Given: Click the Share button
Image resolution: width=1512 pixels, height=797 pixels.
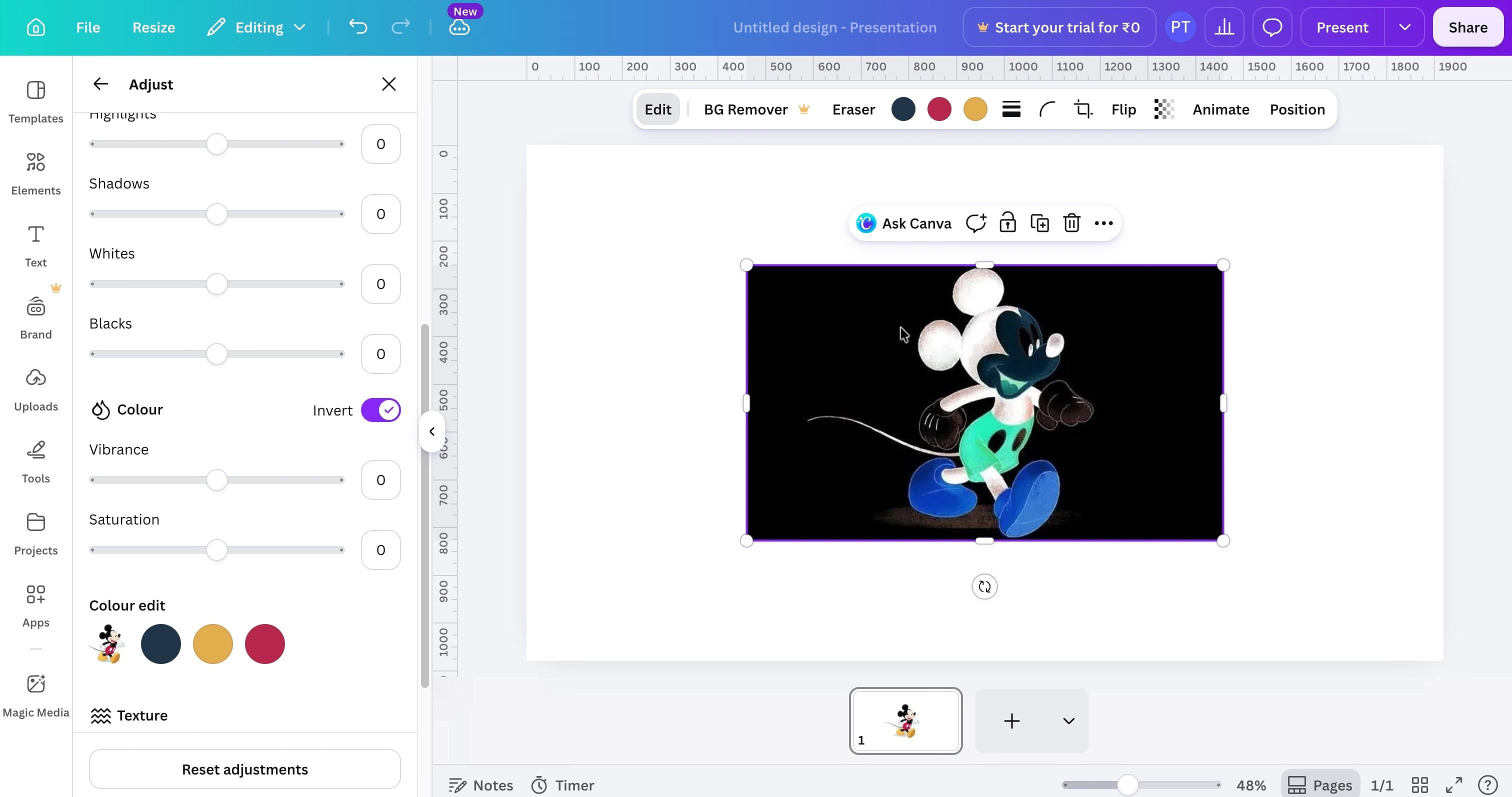Looking at the screenshot, I should coord(1467,27).
